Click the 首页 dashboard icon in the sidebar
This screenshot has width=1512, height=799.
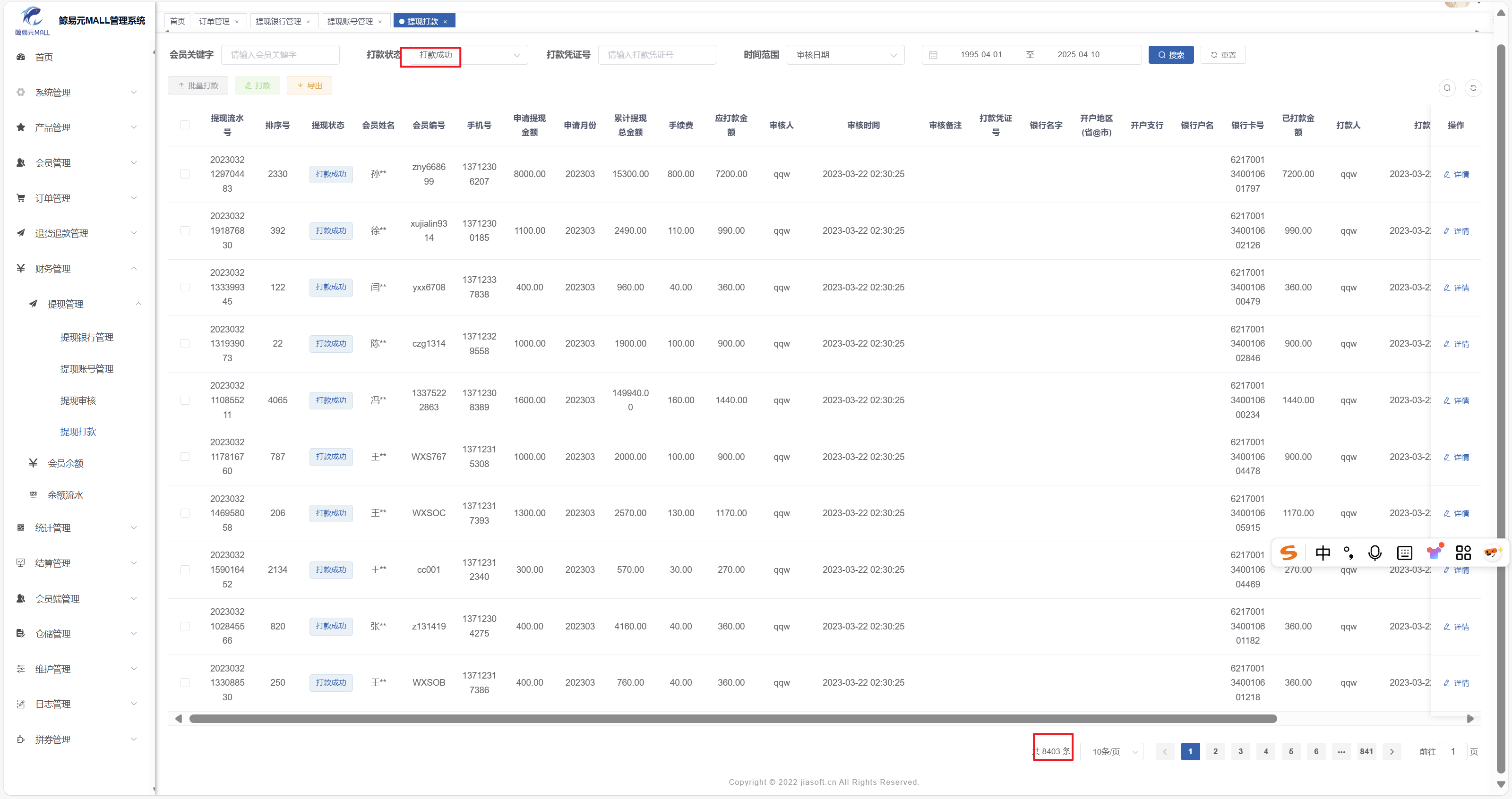coord(21,57)
